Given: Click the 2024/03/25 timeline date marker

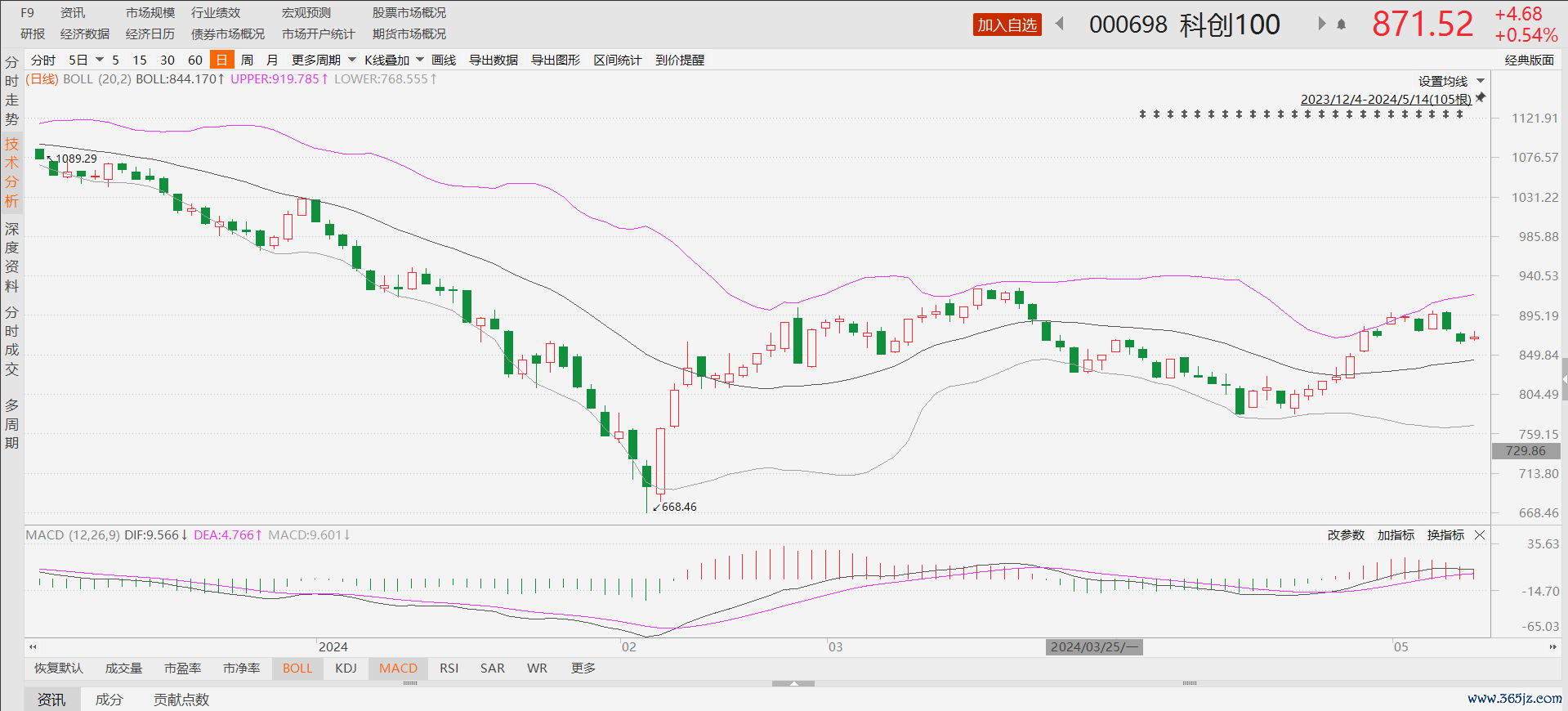Looking at the screenshot, I should click(x=1094, y=647).
